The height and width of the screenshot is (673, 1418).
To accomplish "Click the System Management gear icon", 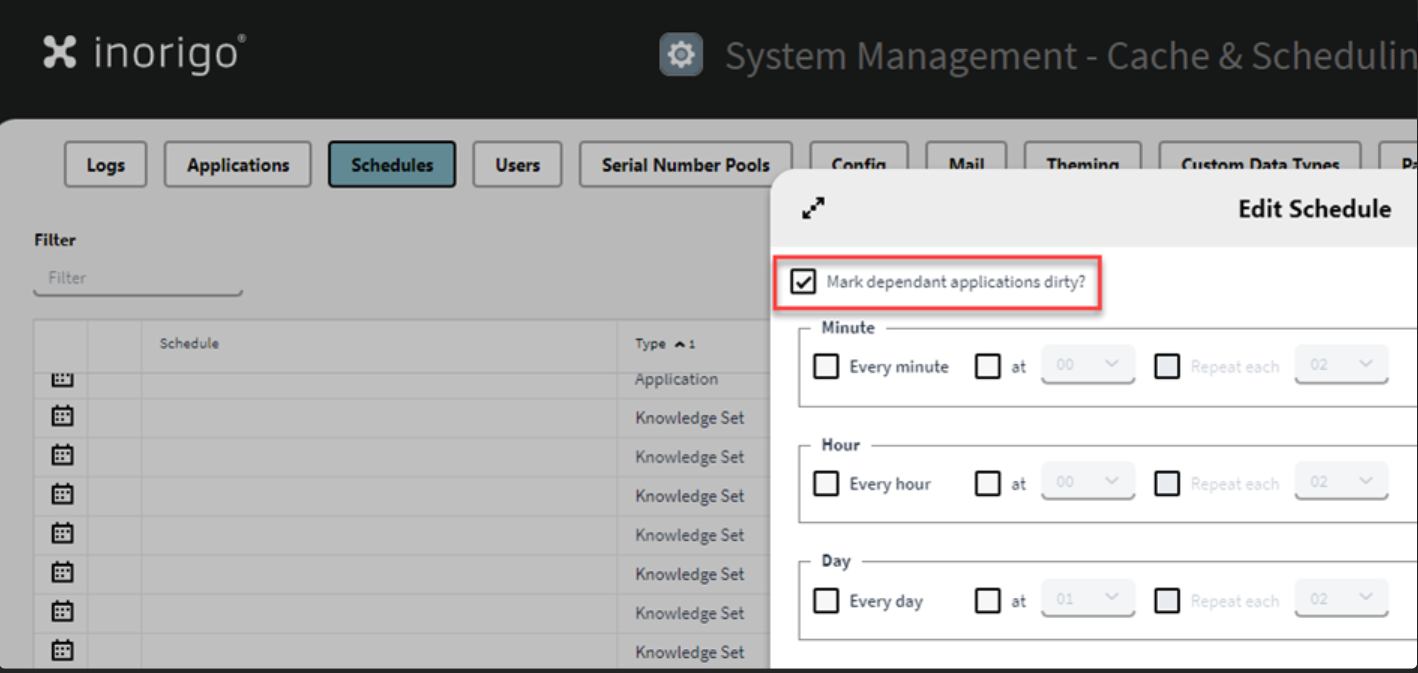I will point(681,55).
